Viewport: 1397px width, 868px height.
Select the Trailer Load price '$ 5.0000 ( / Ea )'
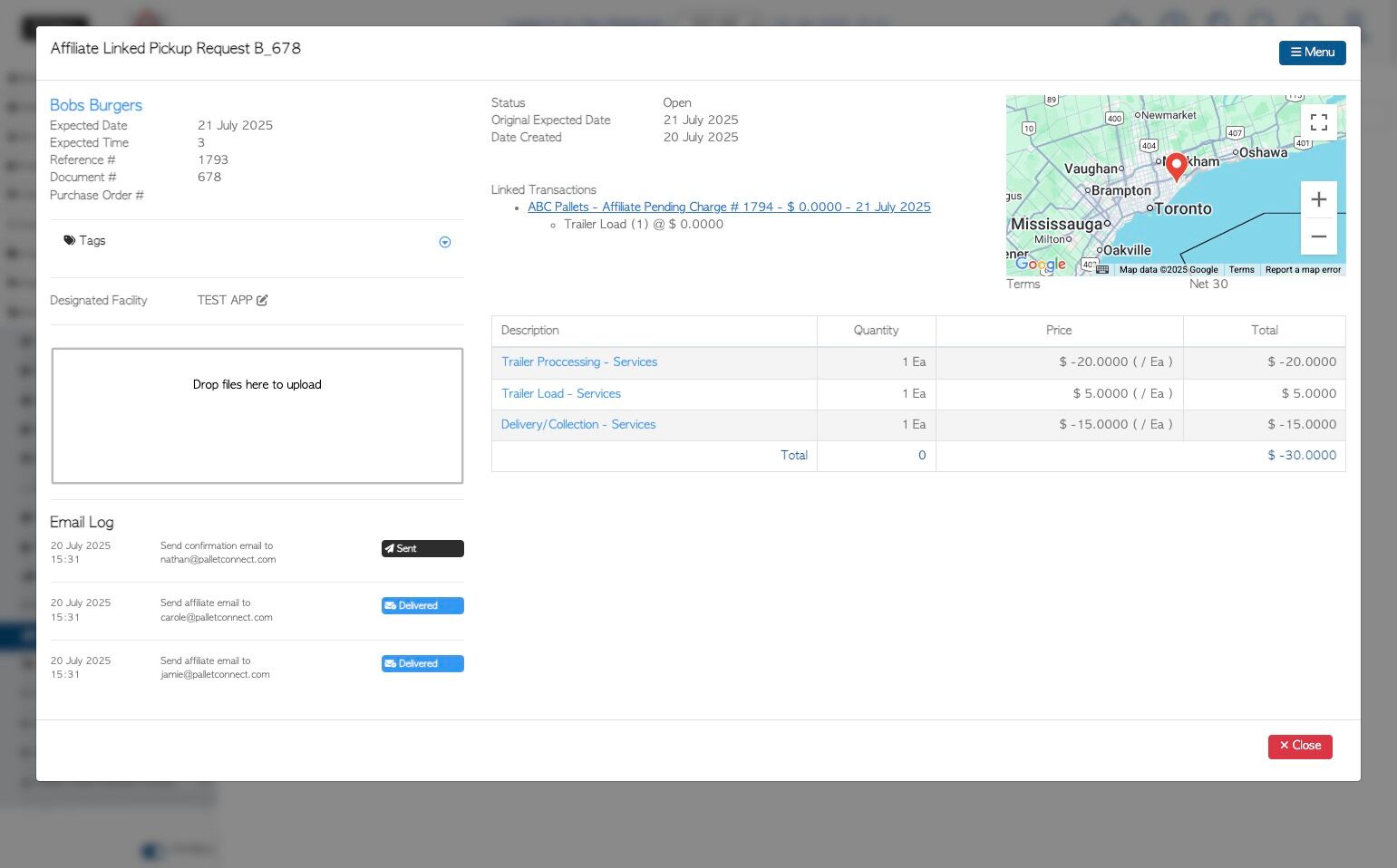1122,393
